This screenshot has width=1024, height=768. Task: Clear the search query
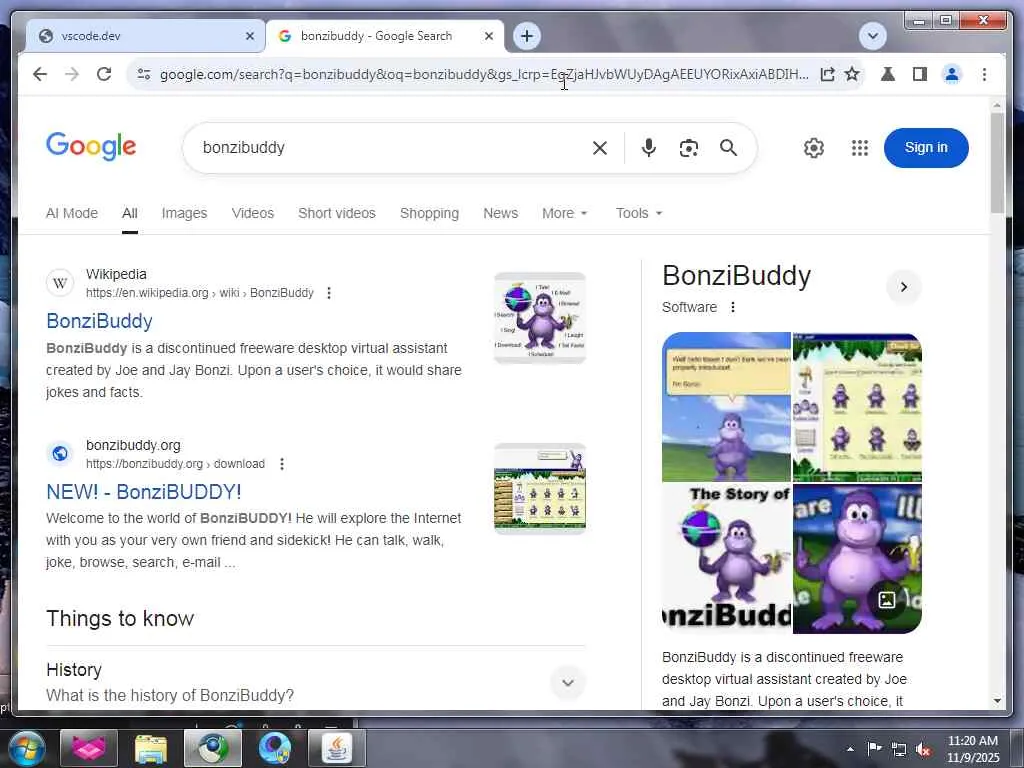[x=600, y=148]
